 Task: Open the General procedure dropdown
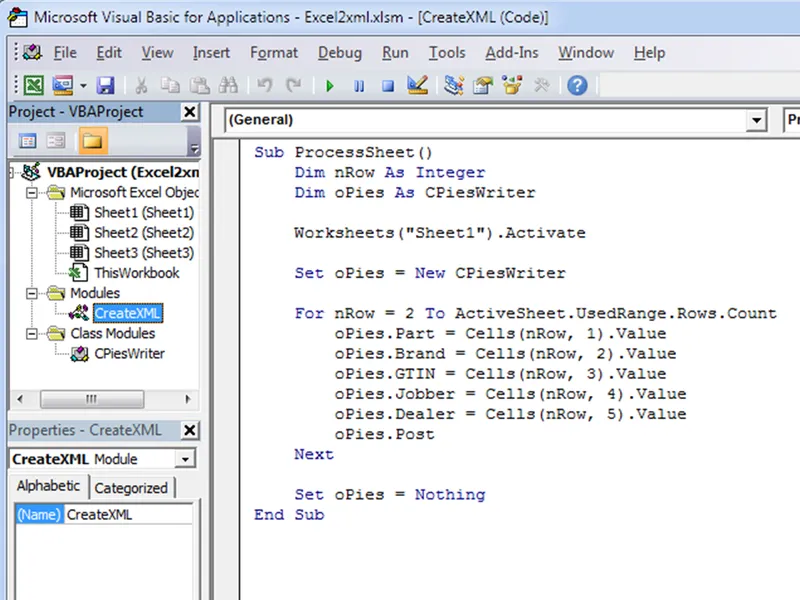tap(758, 120)
